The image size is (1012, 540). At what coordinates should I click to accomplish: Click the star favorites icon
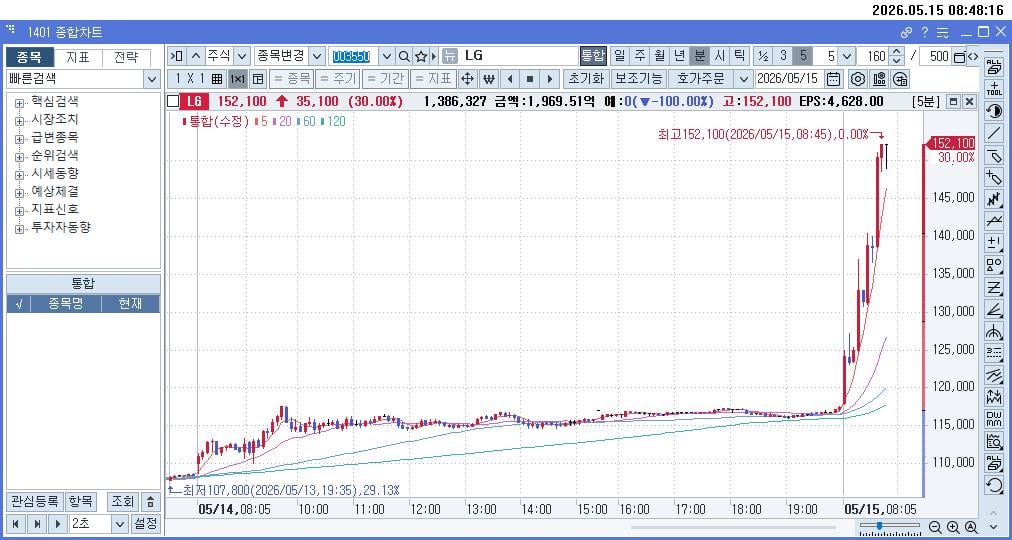(421, 56)
